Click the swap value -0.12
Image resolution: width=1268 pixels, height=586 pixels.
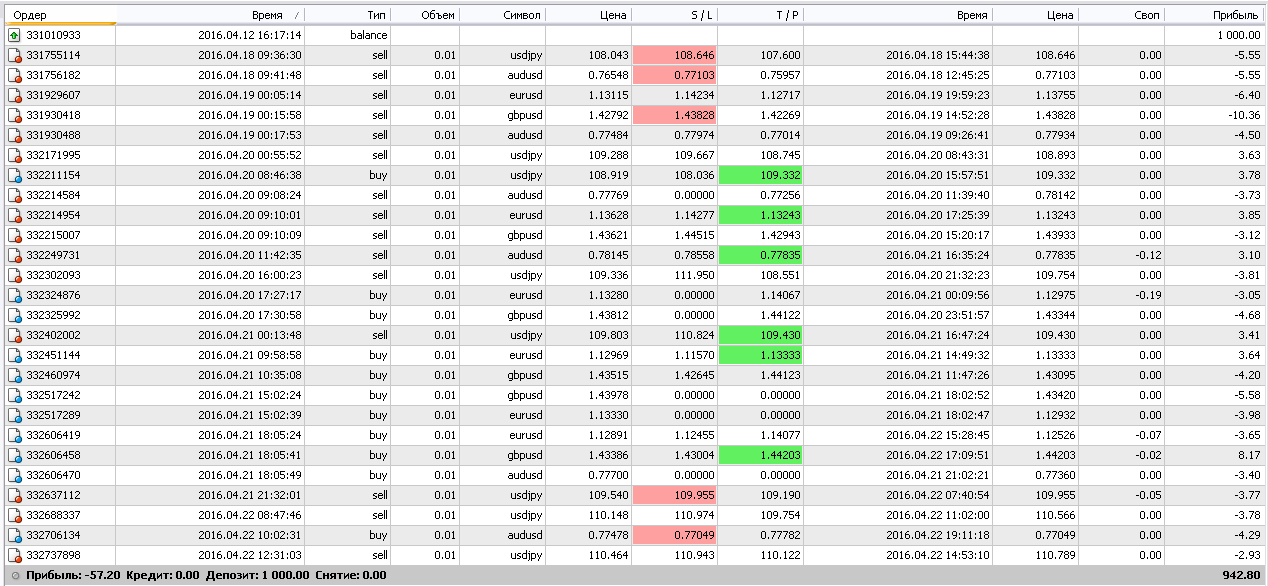coord(1147,255)
